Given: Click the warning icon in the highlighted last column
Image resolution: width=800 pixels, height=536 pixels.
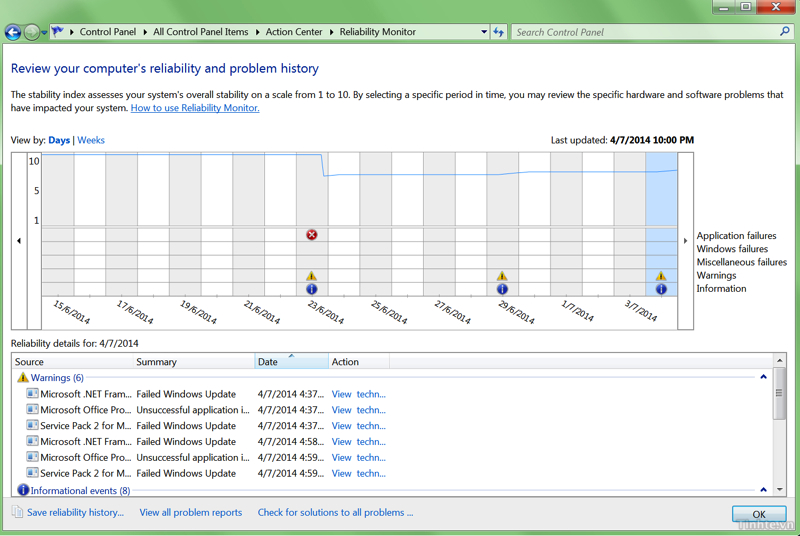Looking at the screenshot, I should click(661, 276).
